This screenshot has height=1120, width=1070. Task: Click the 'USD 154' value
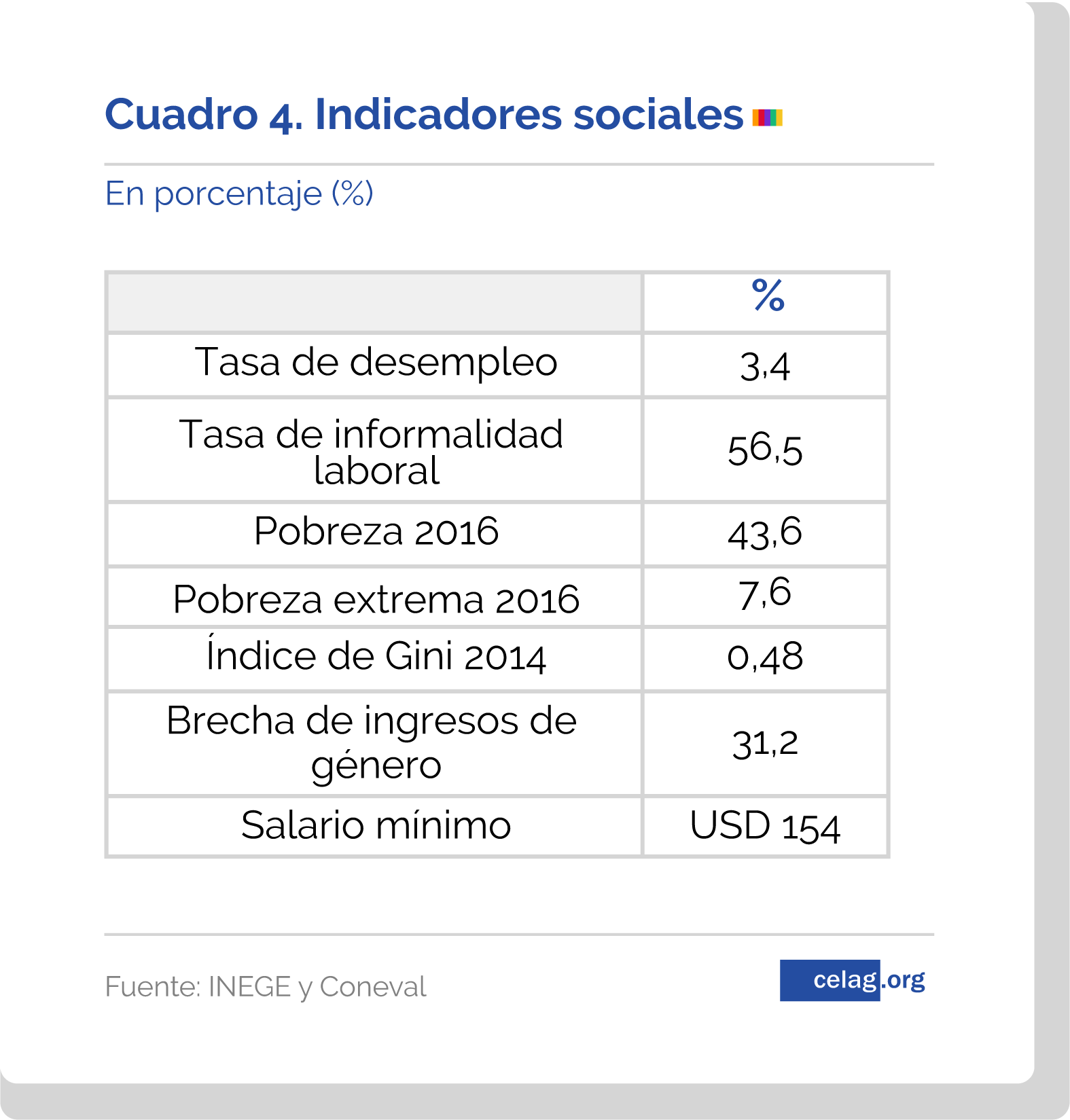click(x=765, y=827)
